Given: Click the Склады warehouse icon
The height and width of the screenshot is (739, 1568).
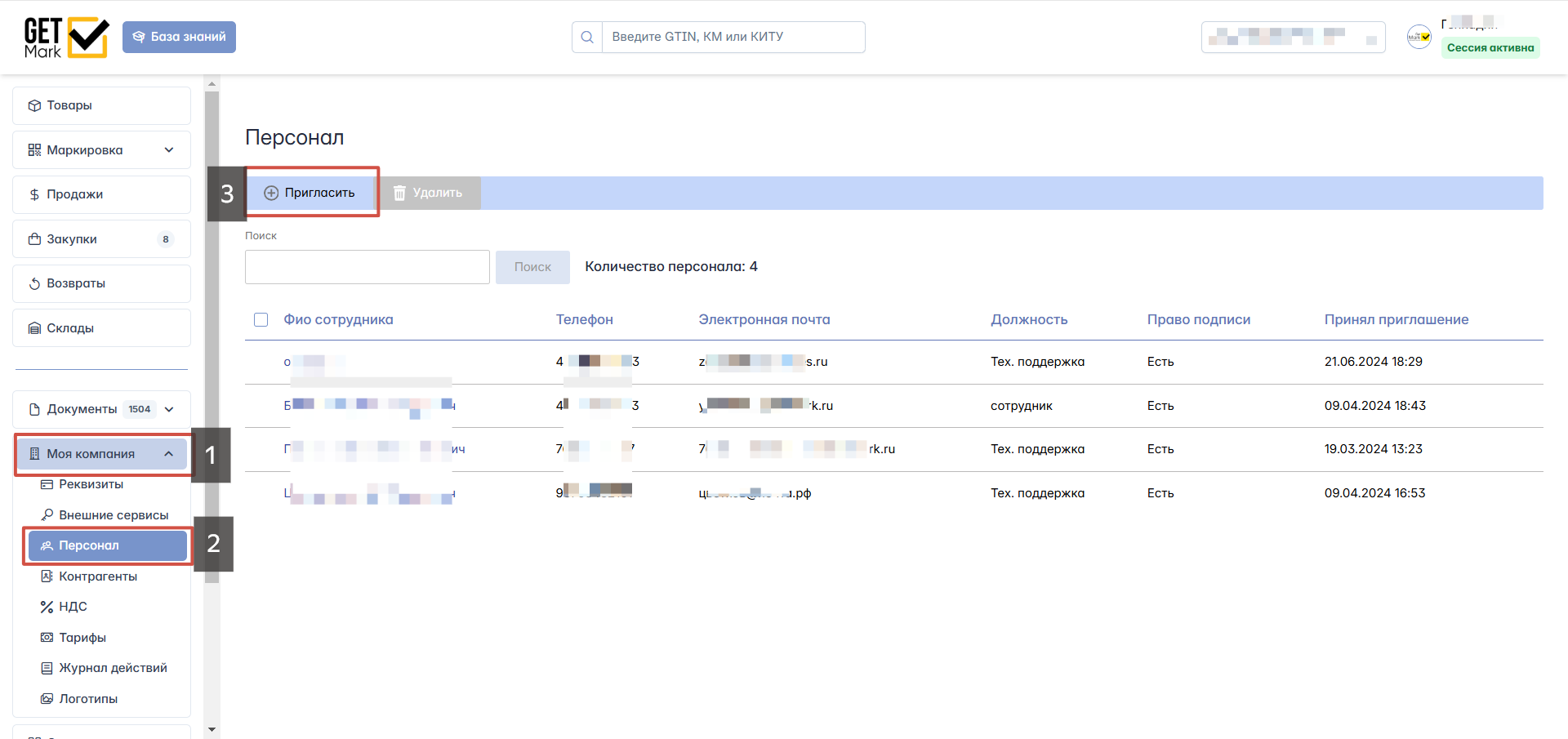Looking at the screenshot, I should [34, 328].
